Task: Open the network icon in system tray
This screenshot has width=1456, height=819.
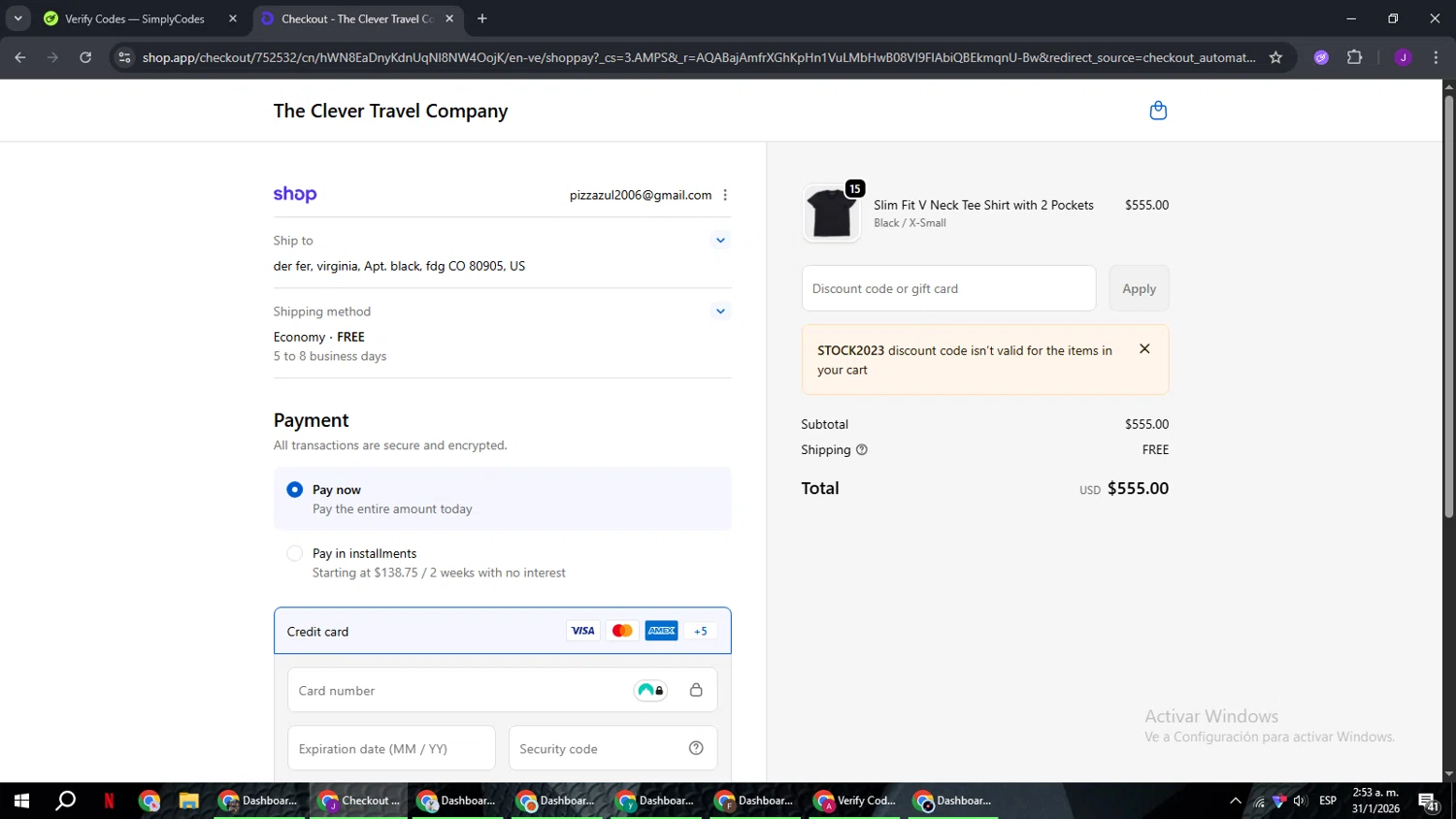Action: click(1259, 801)
